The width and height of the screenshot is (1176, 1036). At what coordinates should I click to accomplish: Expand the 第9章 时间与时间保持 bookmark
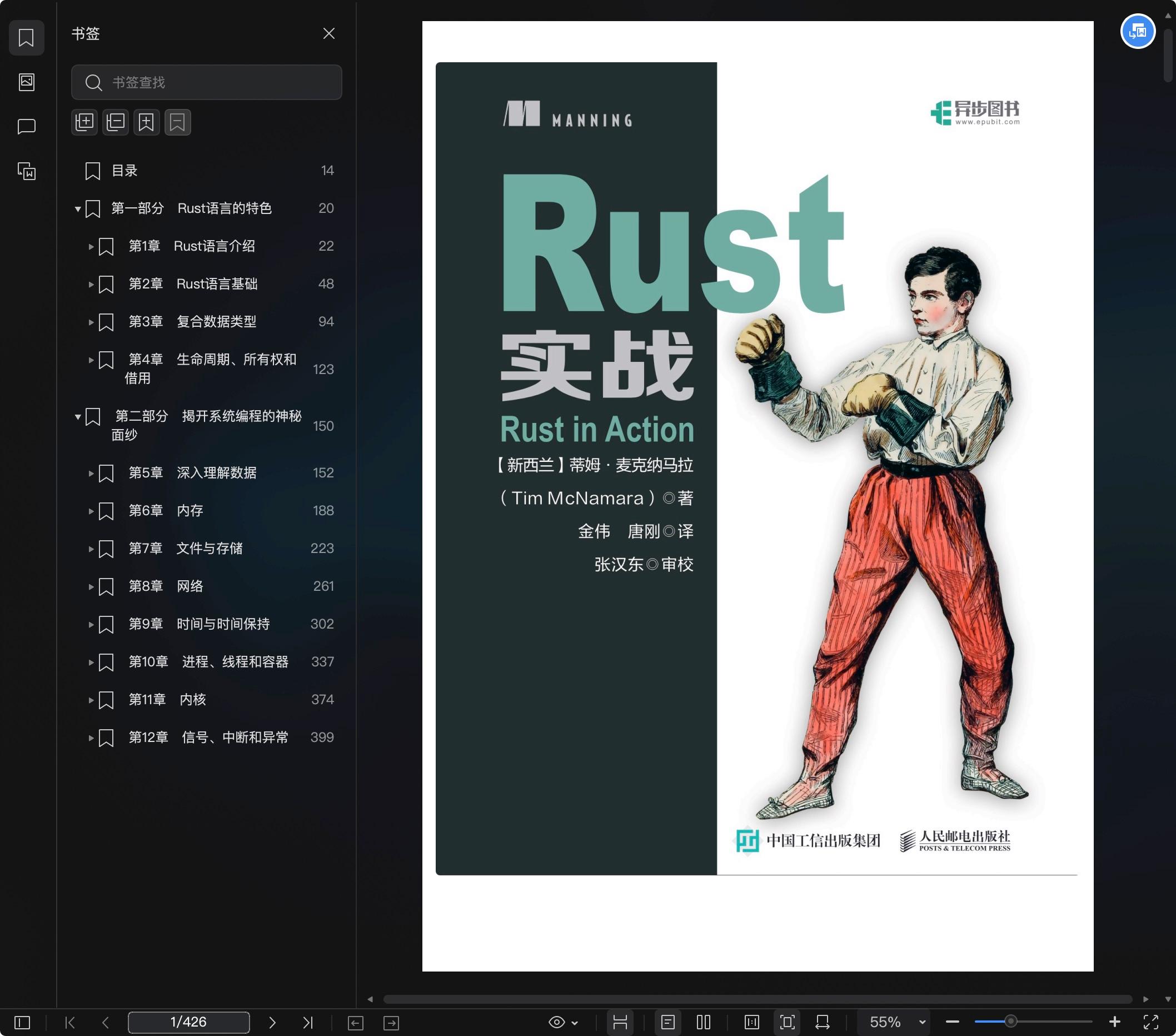(x=91, y=625)
